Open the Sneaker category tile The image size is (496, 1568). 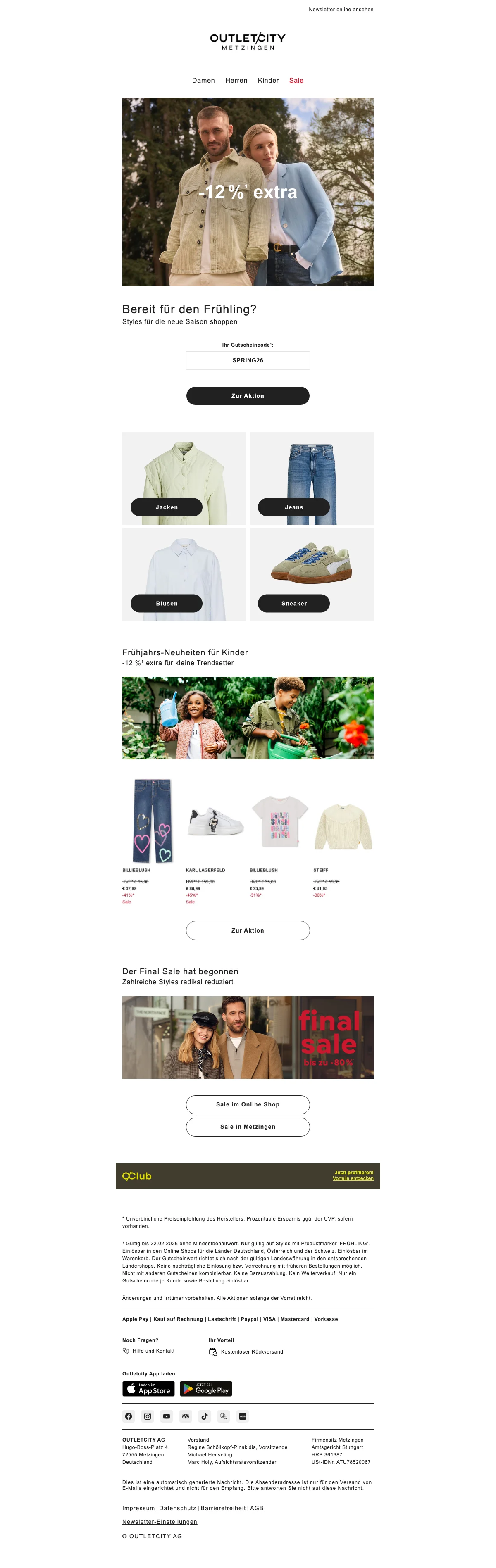312,575
